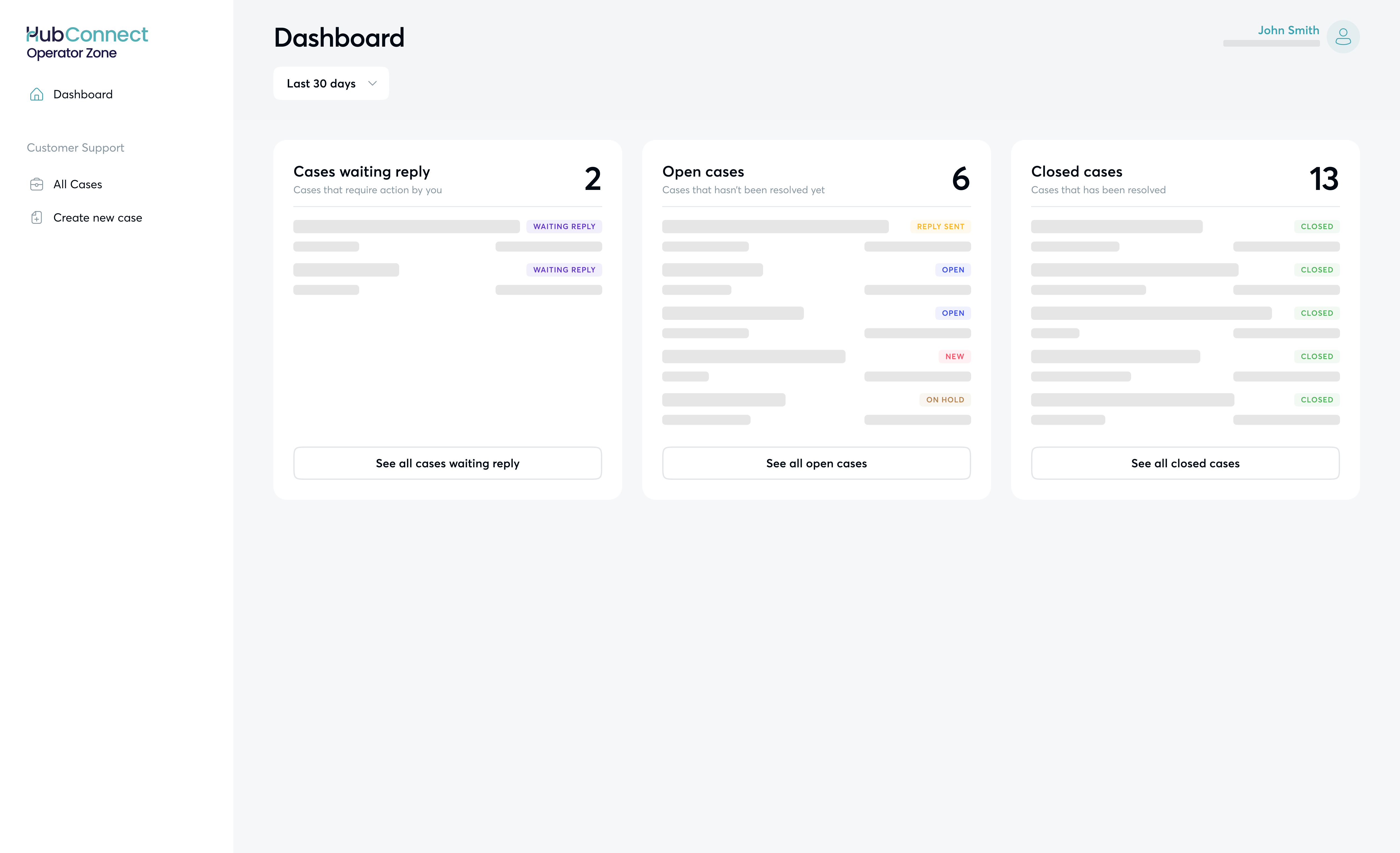
Task: Select the On Hold case badge
Action: point(945,400)
